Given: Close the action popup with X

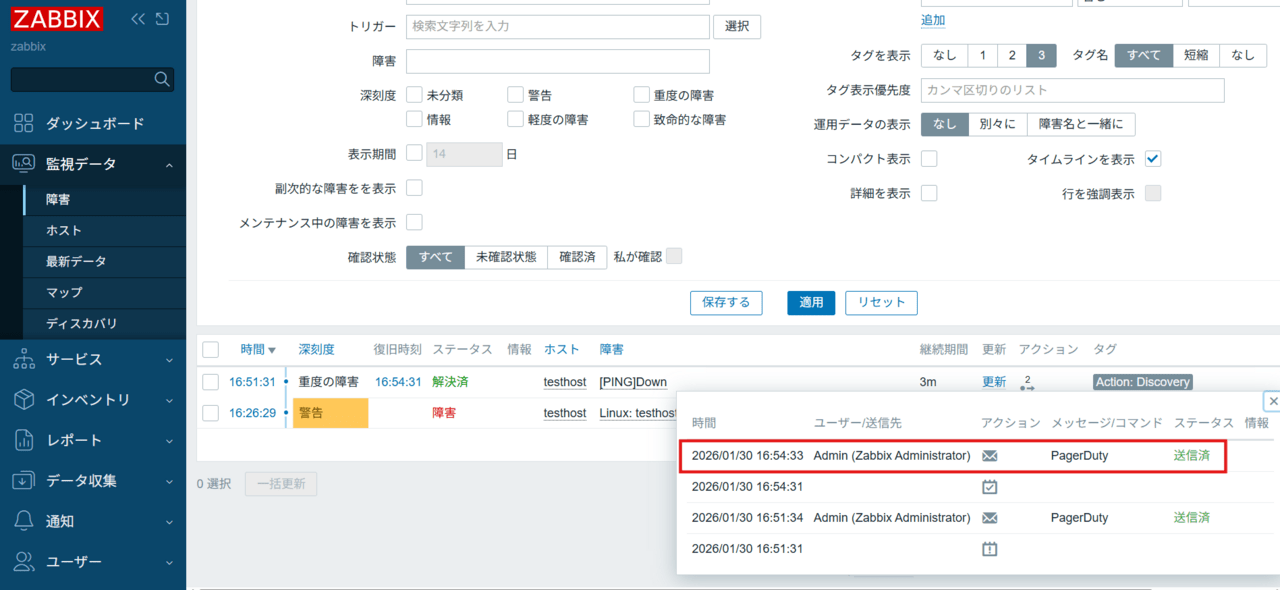Looking at the screenshot, I should [1272, 401].
